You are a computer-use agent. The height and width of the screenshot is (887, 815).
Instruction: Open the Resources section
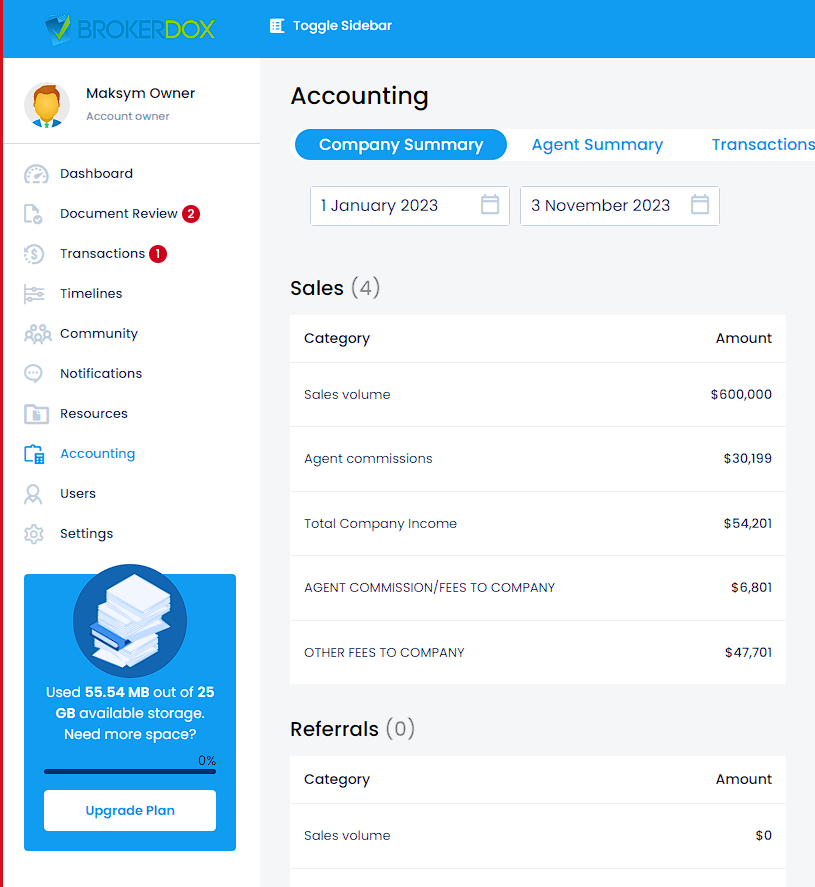pos(94,414)
